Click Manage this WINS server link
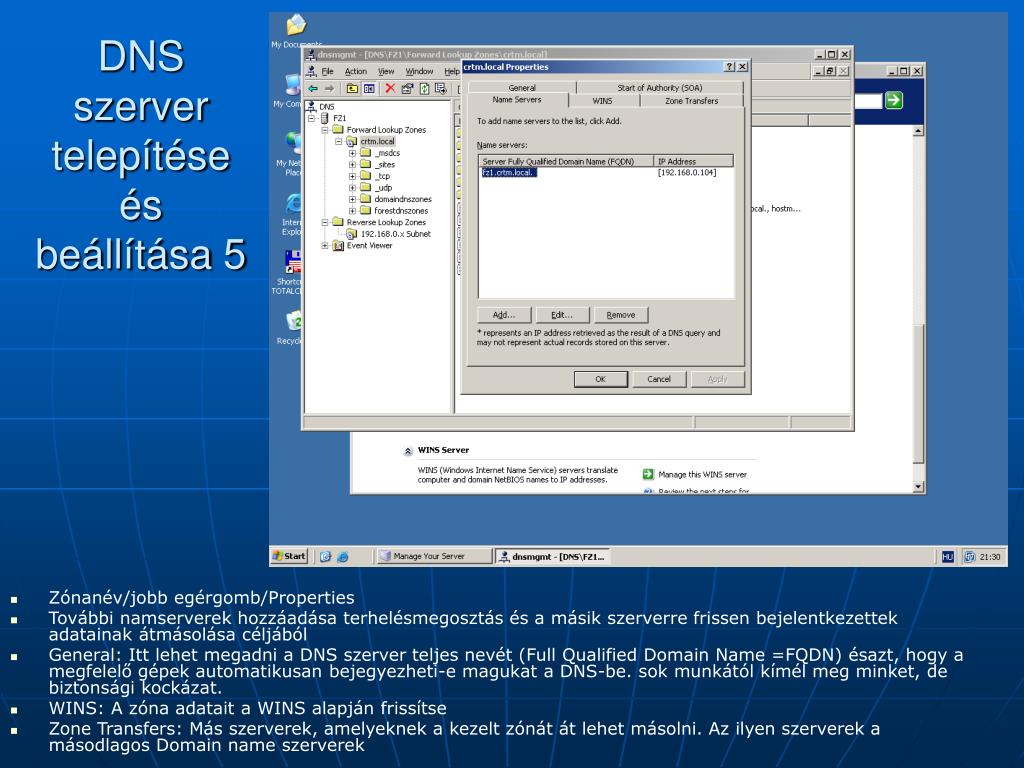 tap(702, 475)
